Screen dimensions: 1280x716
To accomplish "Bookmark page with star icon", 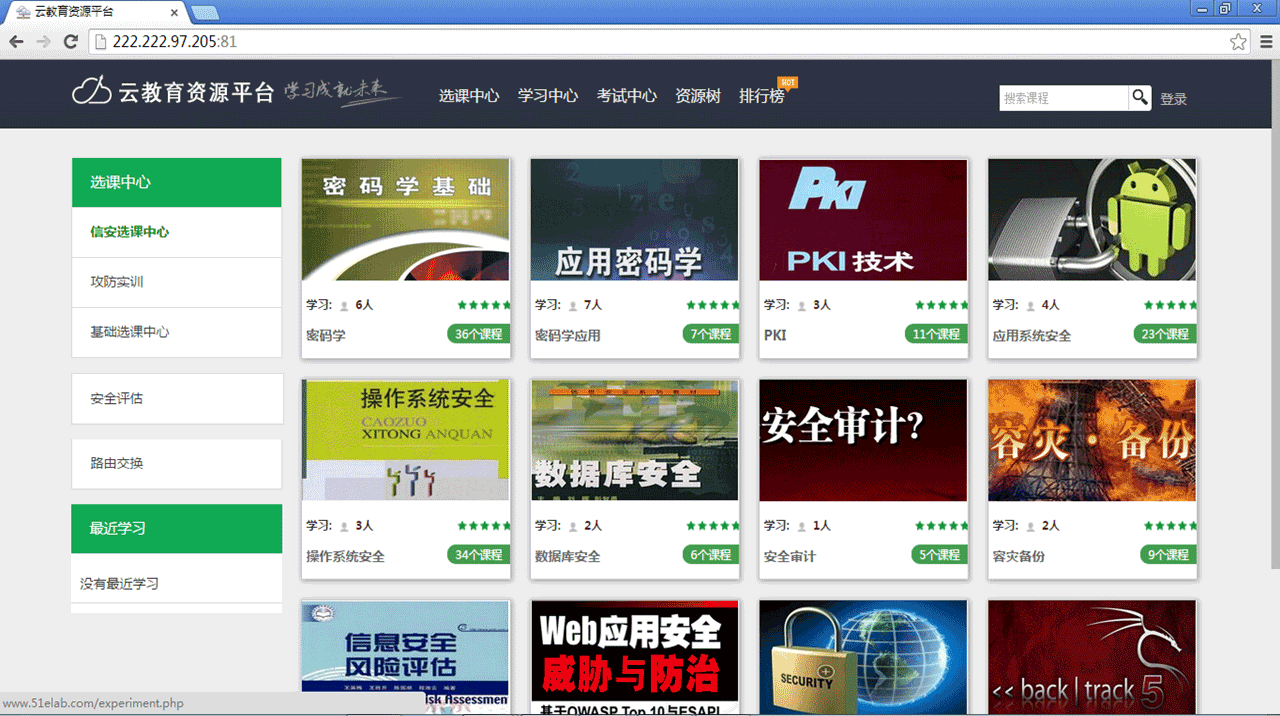I will [1238, 42].
